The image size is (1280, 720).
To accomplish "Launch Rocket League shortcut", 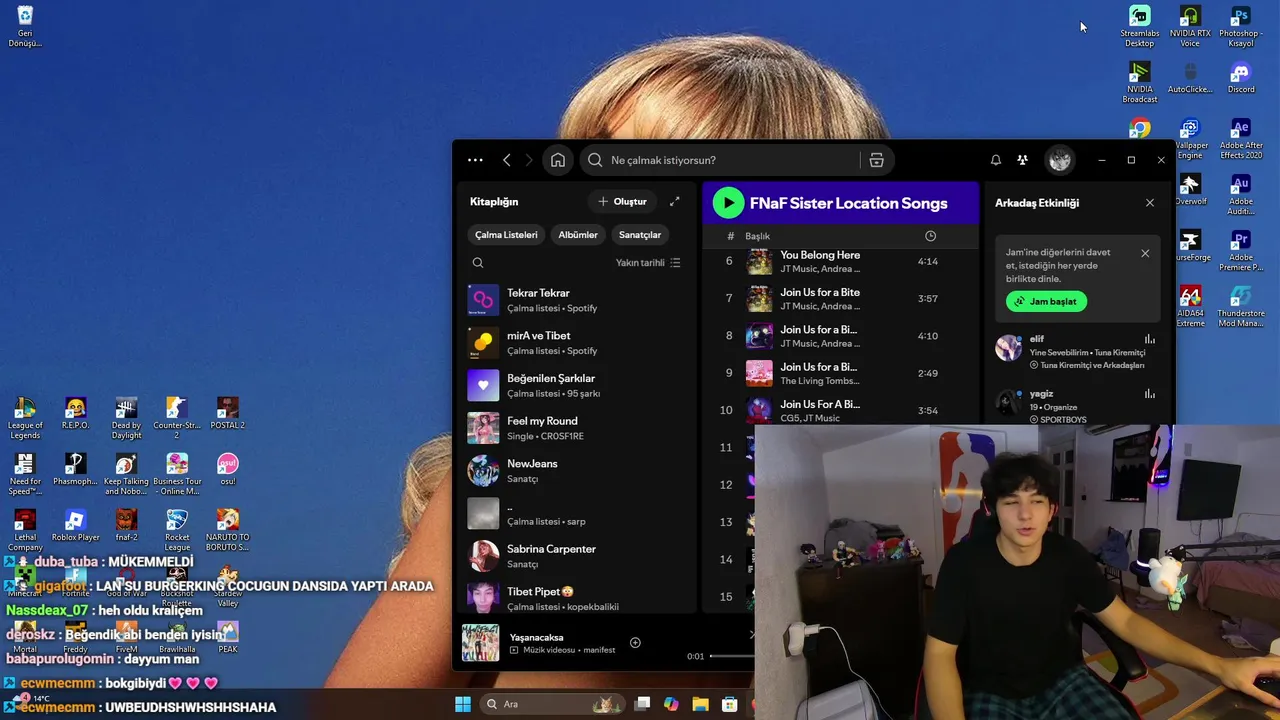I will 177,531.
